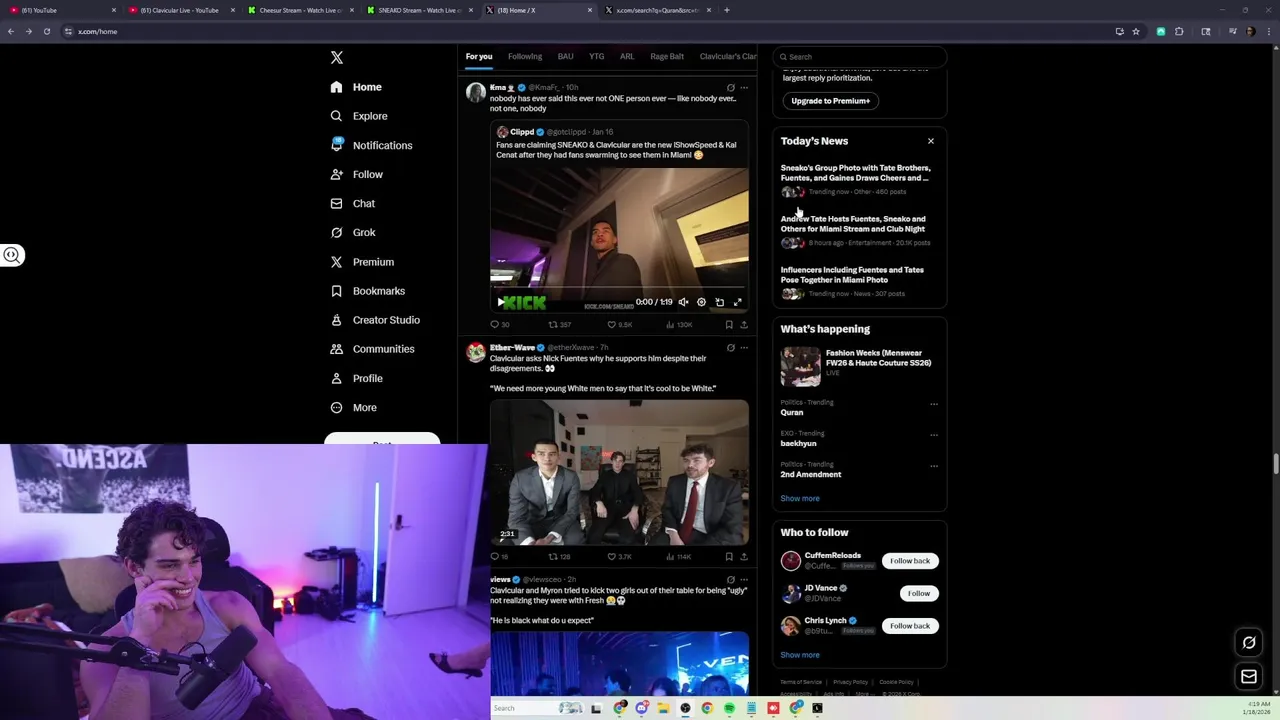Viewport: 1280px width, 720px height.
Task: Open Grok floating button at bottom right
Action: pos(1249,643)
